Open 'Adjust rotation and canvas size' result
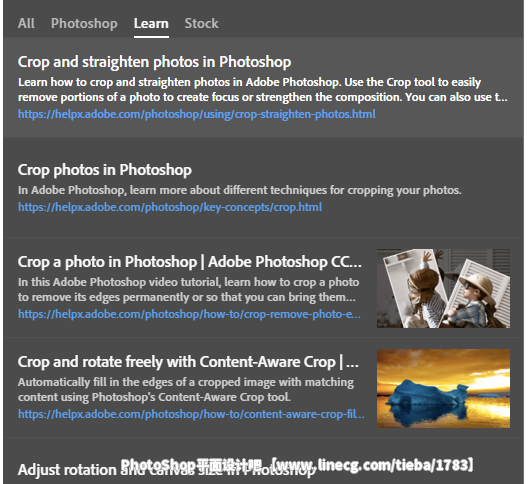529x484 pixels. 167,470
